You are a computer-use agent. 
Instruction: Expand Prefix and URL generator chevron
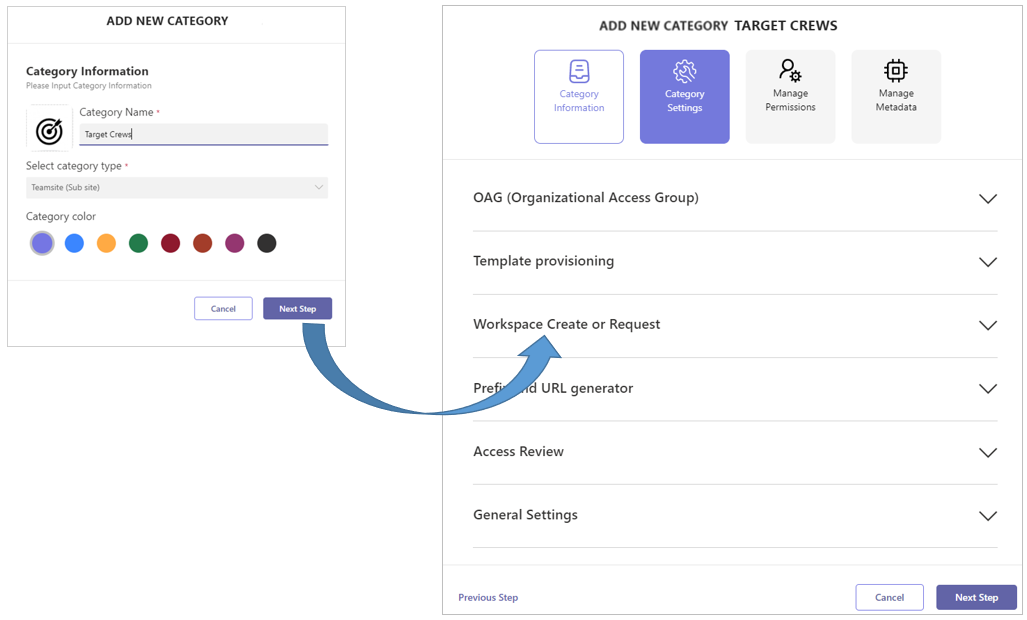click(988, 388)
